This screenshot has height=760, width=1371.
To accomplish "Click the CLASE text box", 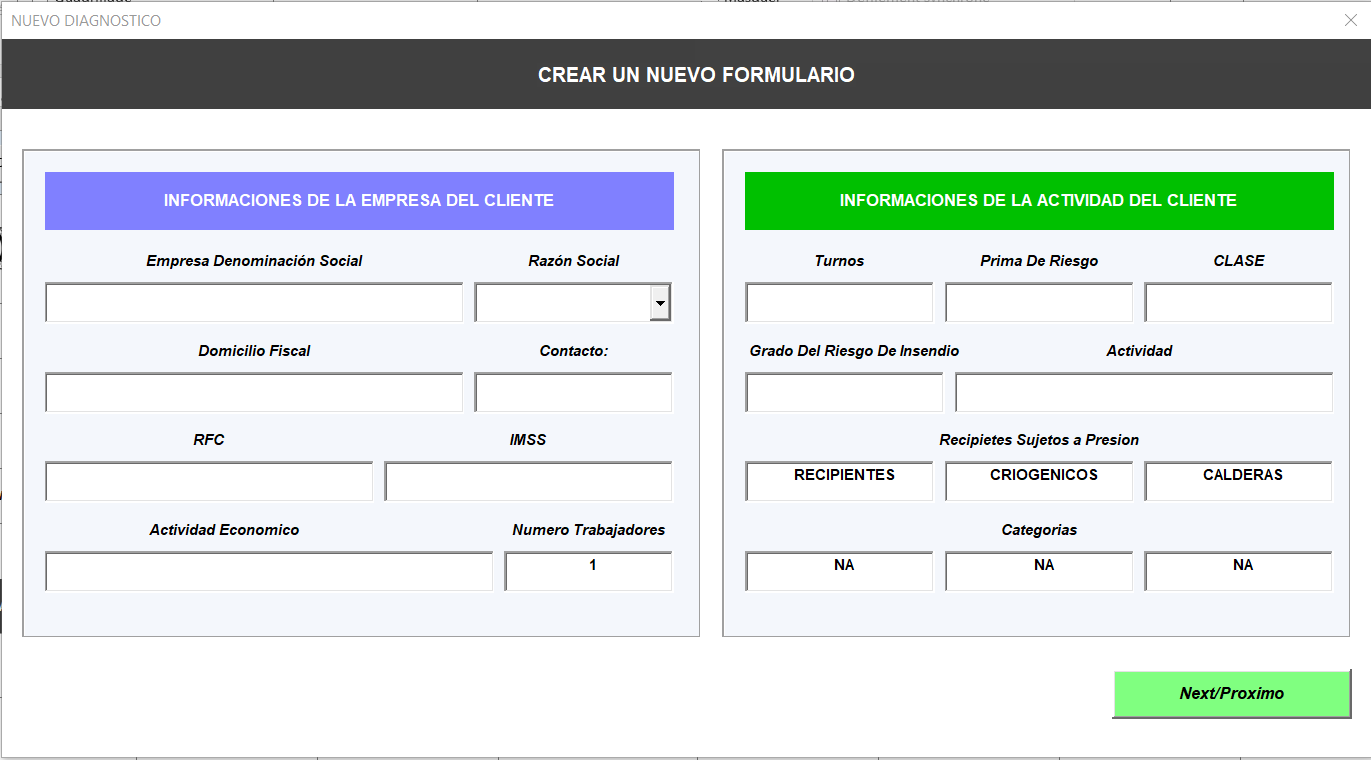I will point(1238,302).
